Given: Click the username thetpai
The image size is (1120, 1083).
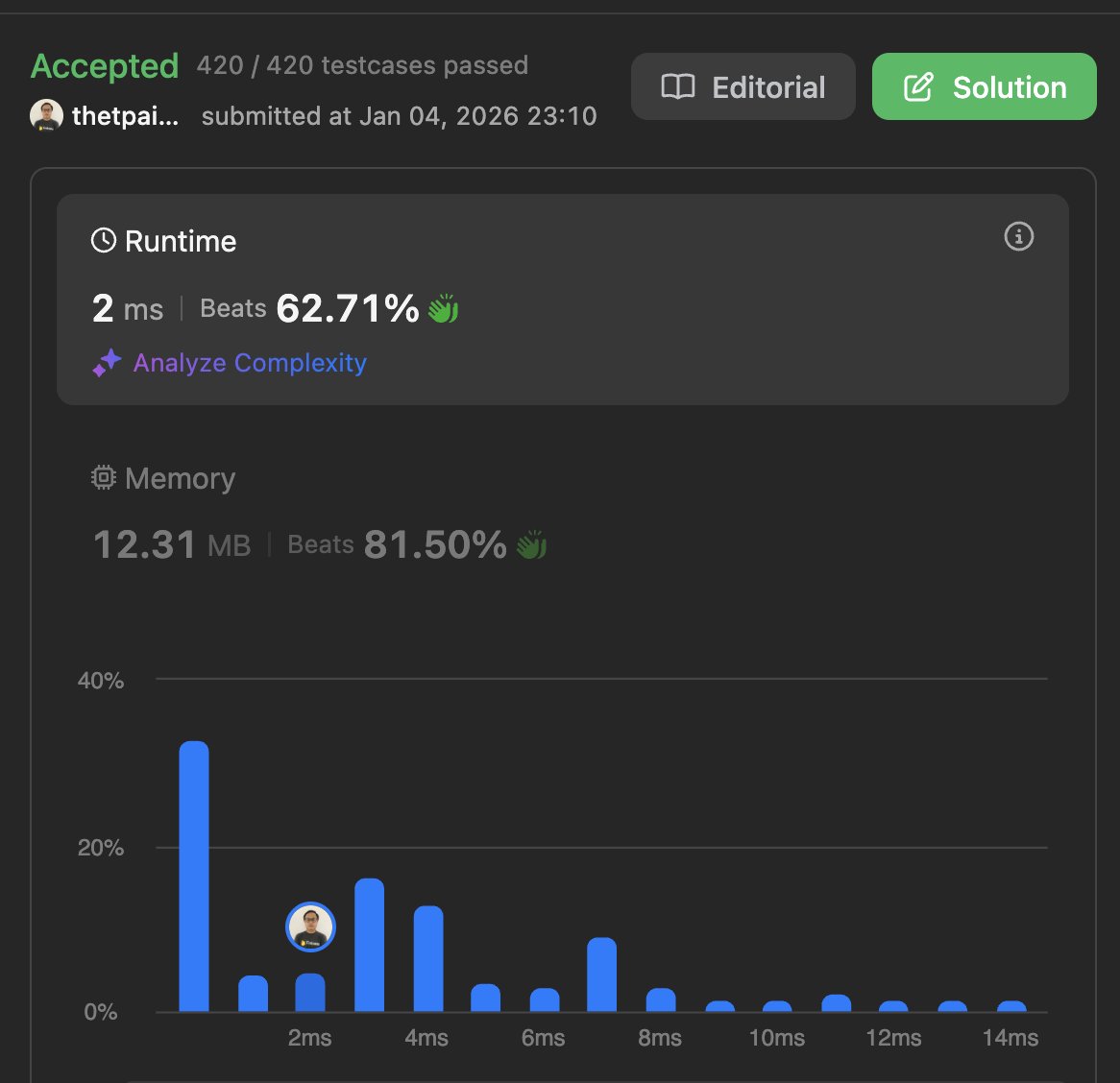Looking at the screenshot, I should pyautogui.click(x=128, y=115).
